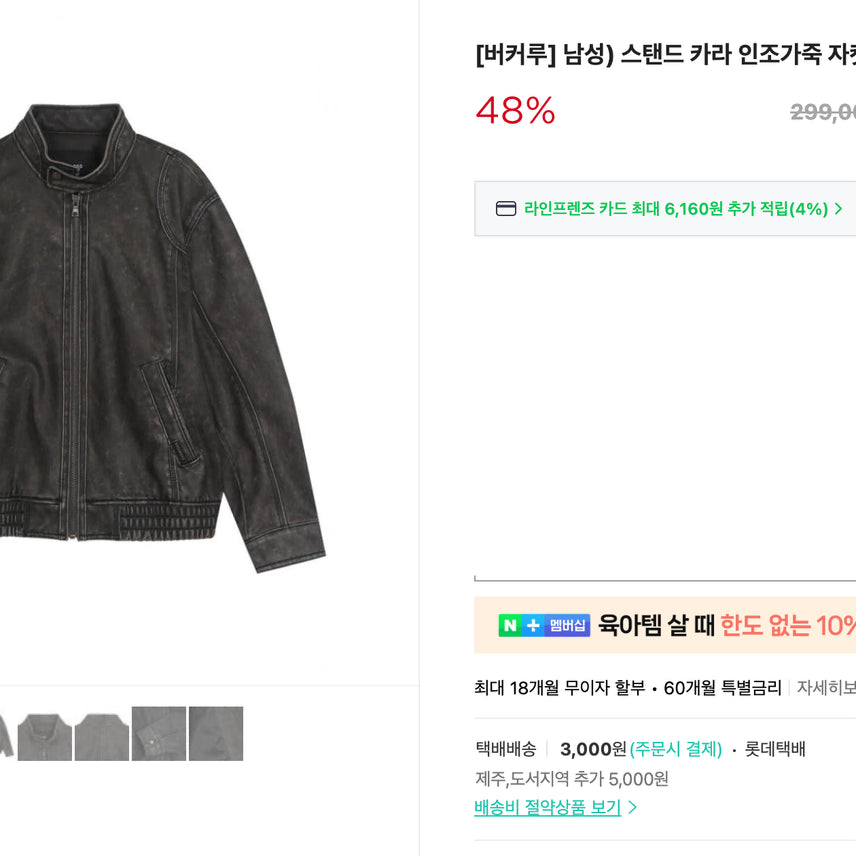Select the sleeve cuff button detail thumbnail
Image resolution: width=856 pixels, height=856 pixels.
159,734
